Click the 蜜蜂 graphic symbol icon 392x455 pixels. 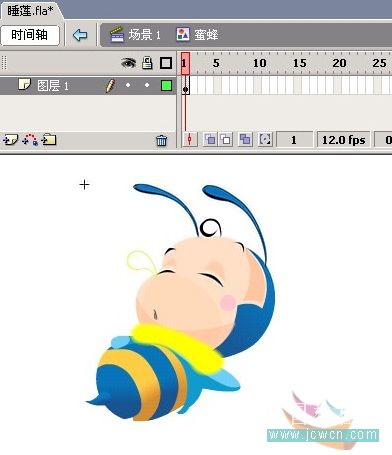183,34
